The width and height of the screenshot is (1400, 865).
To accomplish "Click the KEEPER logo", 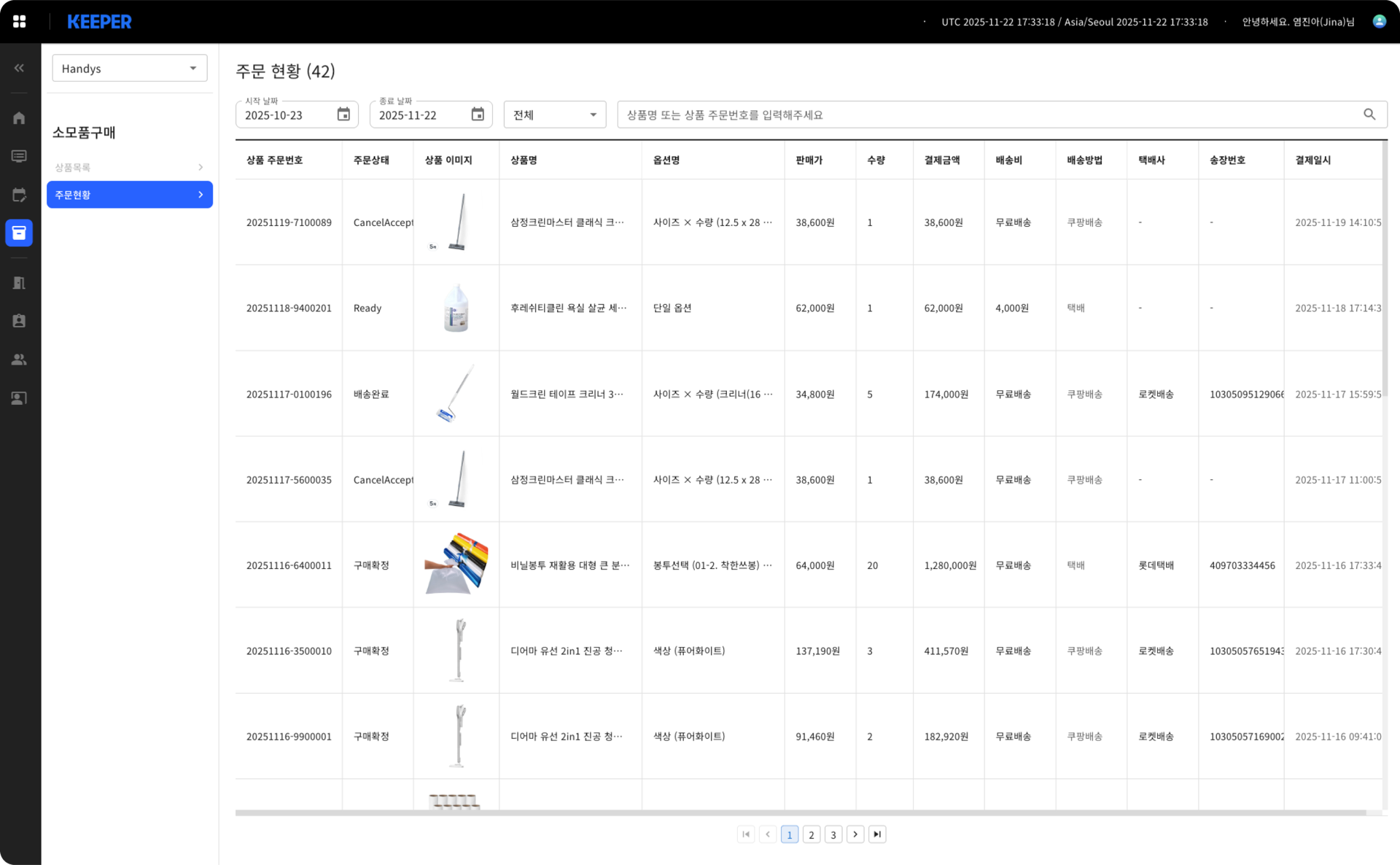I will 99,22.
